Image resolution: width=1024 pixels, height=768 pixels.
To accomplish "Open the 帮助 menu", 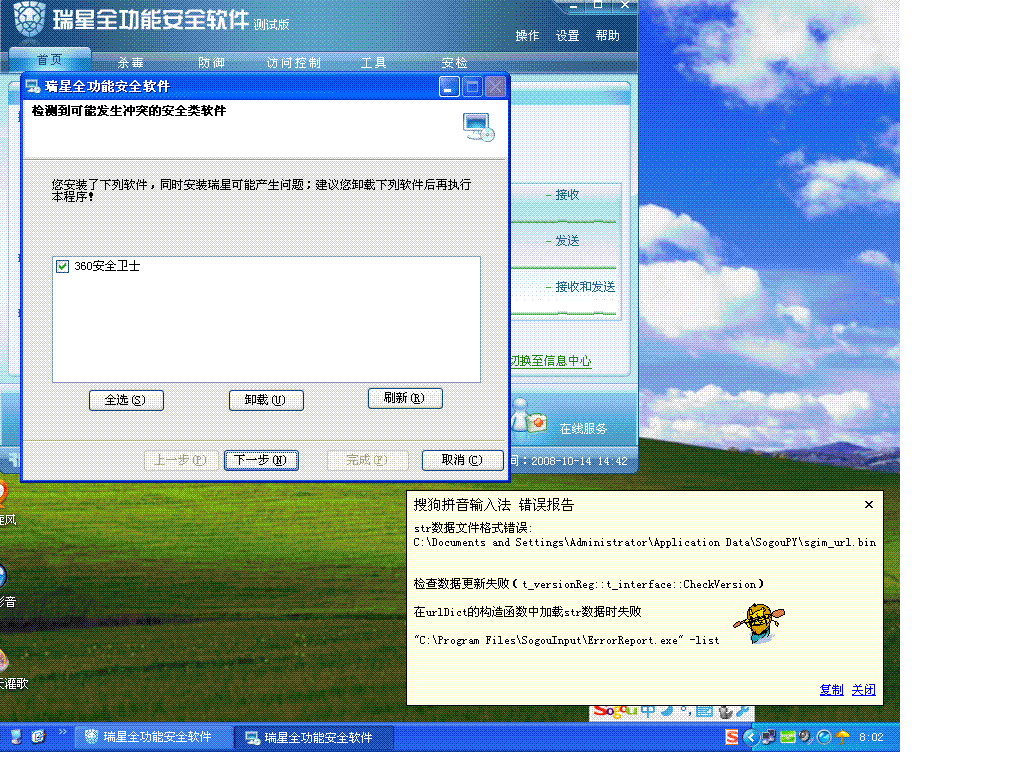I will [607, 36].
